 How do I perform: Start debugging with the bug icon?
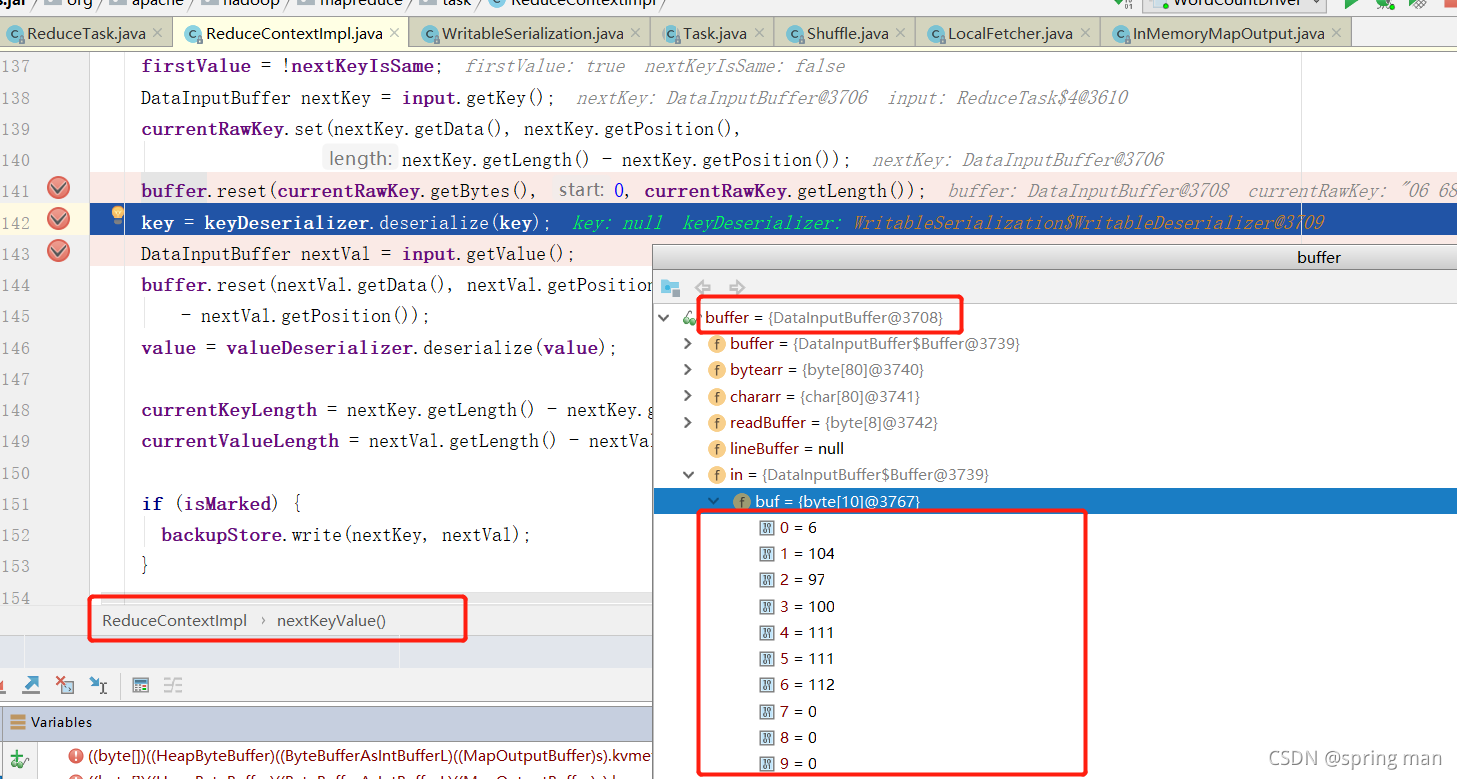pos(1385,3)
